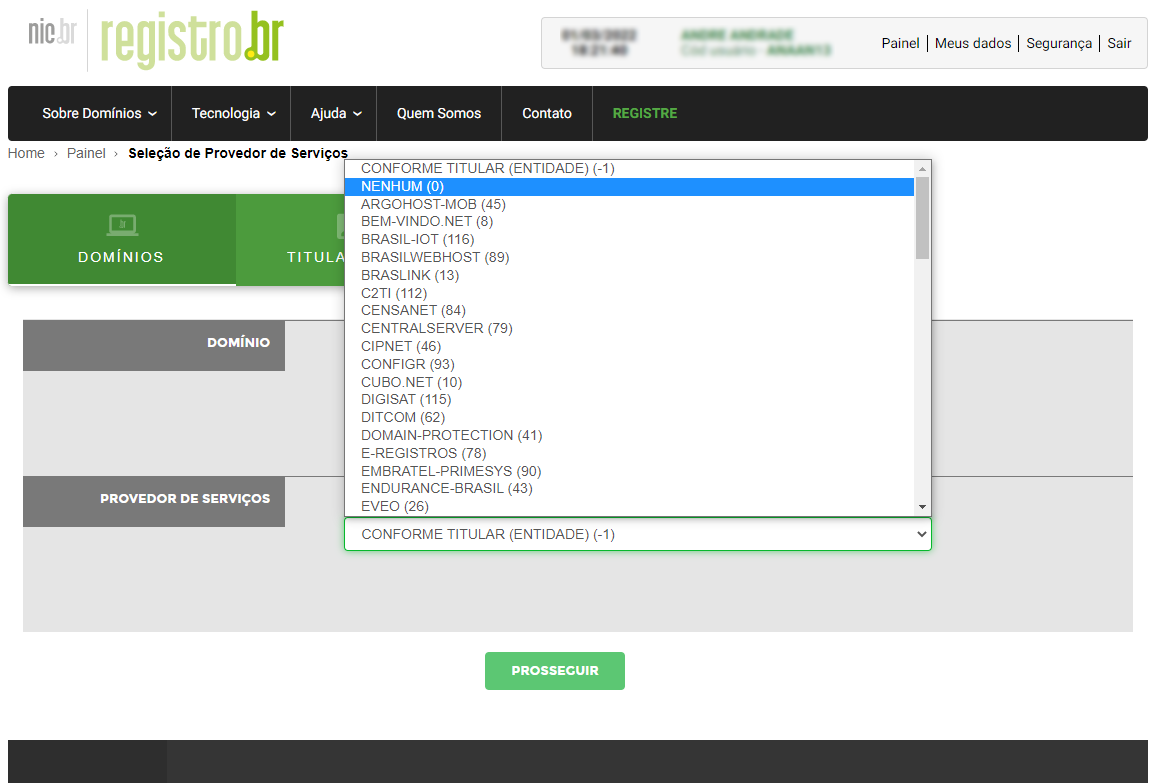Choose DIGISAT (115) from list

[629, 400]
